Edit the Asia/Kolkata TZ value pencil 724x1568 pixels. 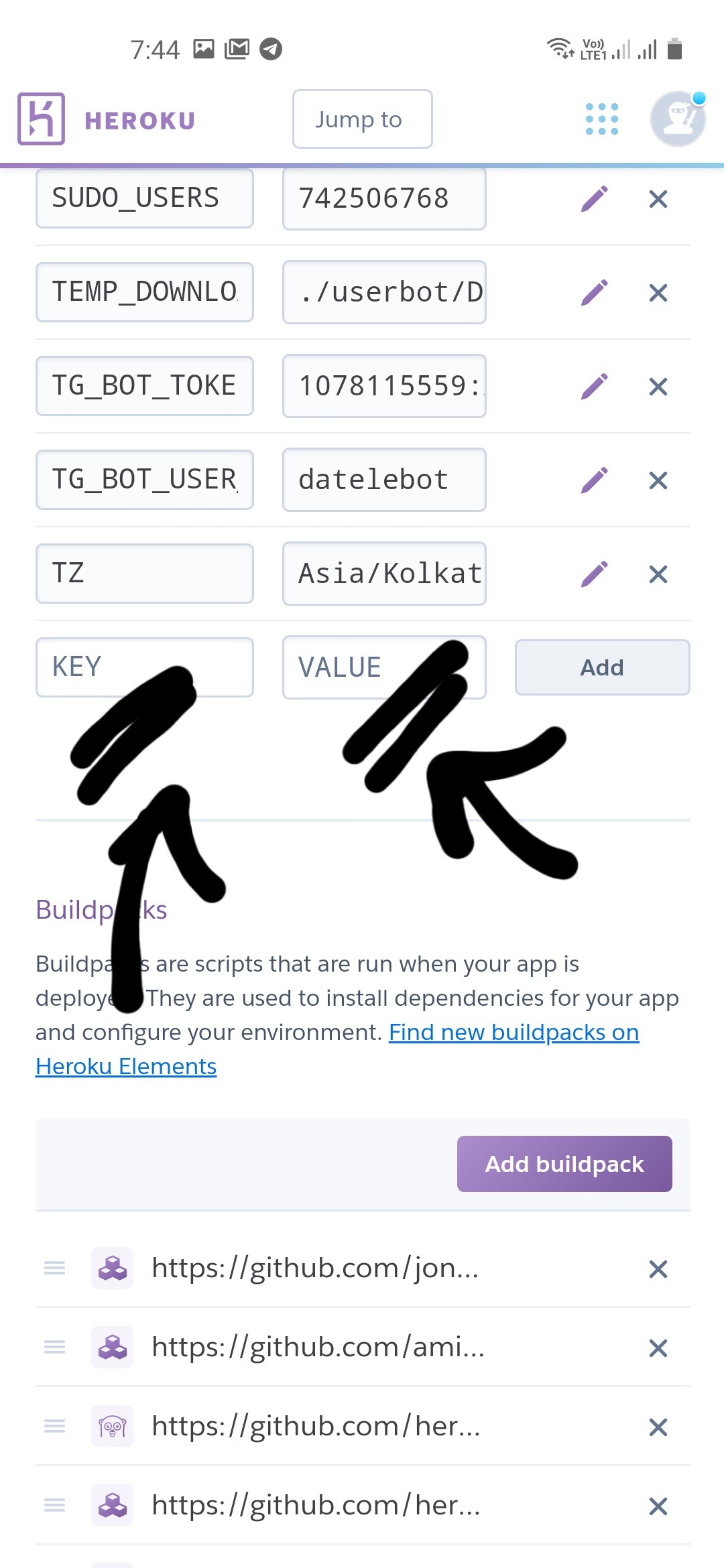pyautogui.click(x=594, y=574)
